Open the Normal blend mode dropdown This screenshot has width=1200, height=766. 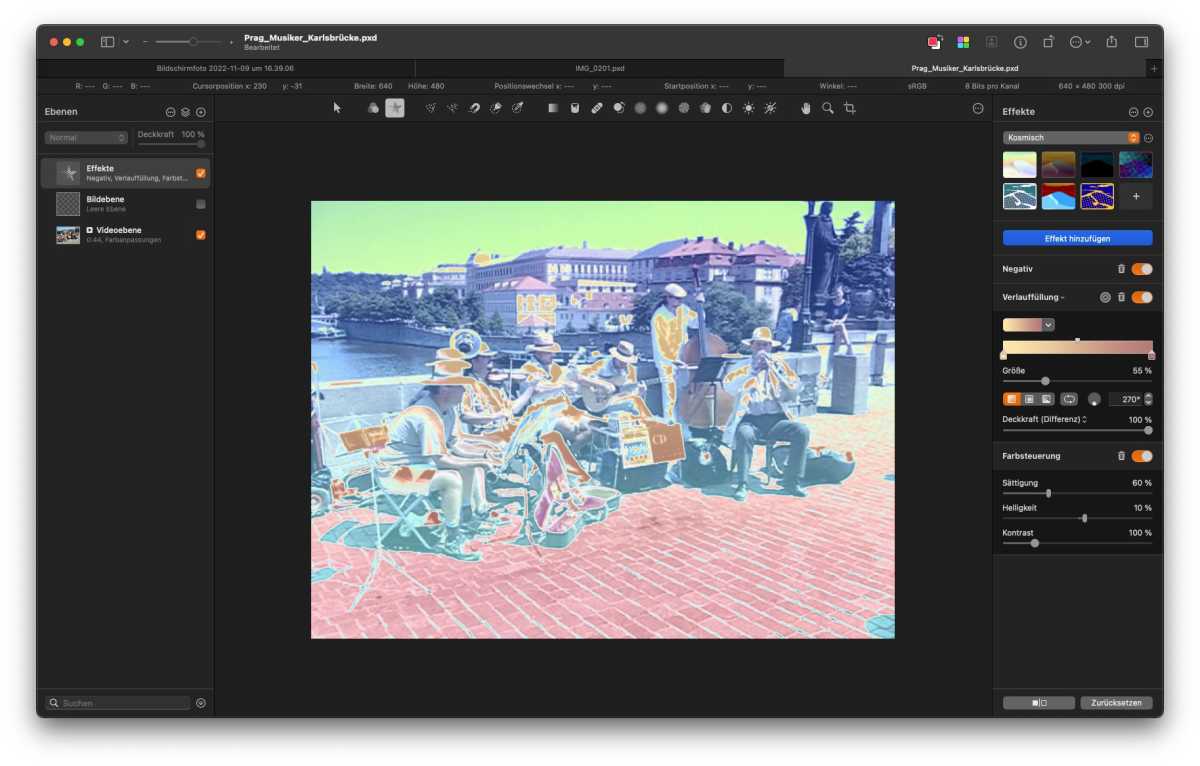[86, 136]
